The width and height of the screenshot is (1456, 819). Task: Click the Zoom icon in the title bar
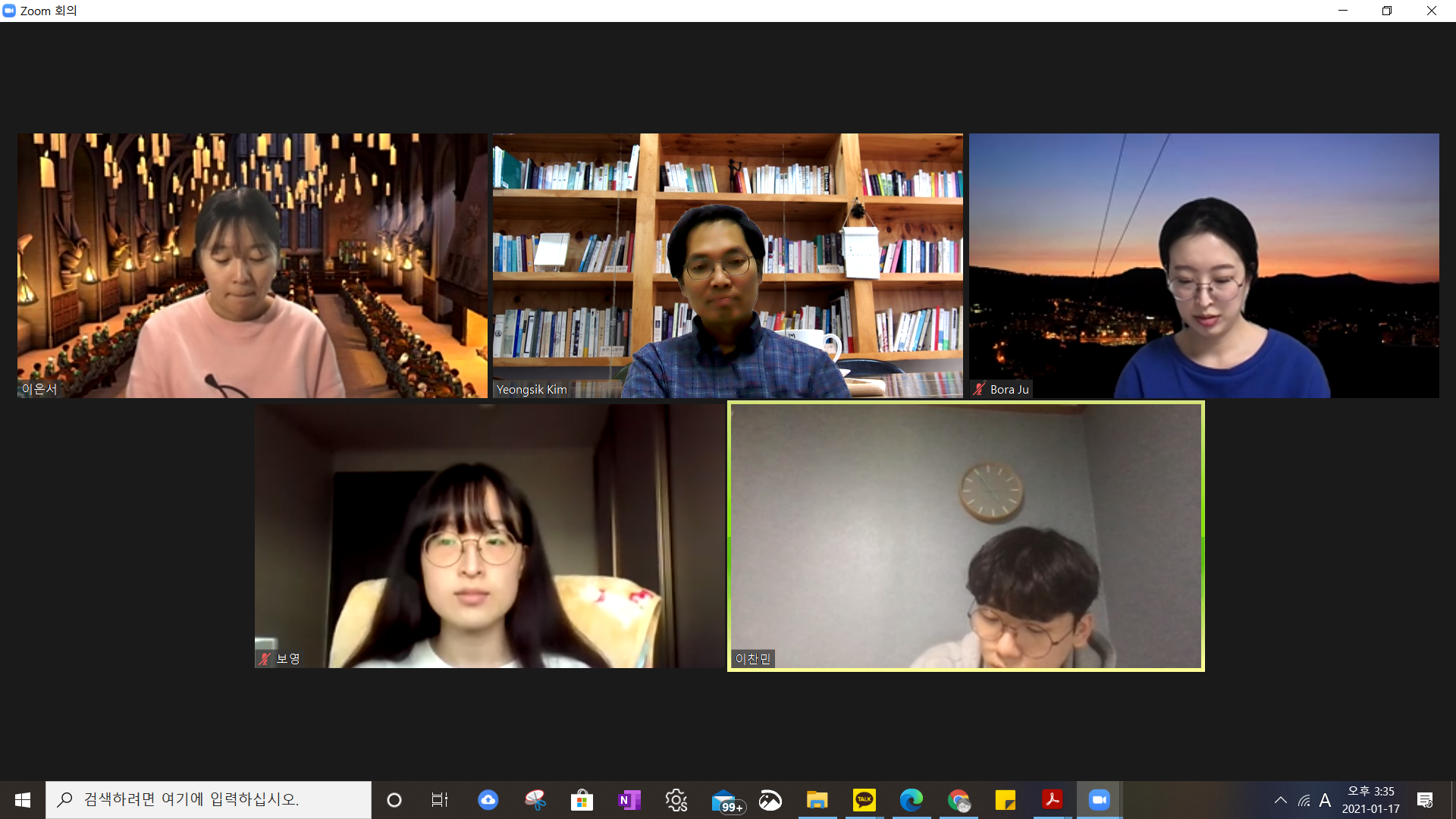9,11
